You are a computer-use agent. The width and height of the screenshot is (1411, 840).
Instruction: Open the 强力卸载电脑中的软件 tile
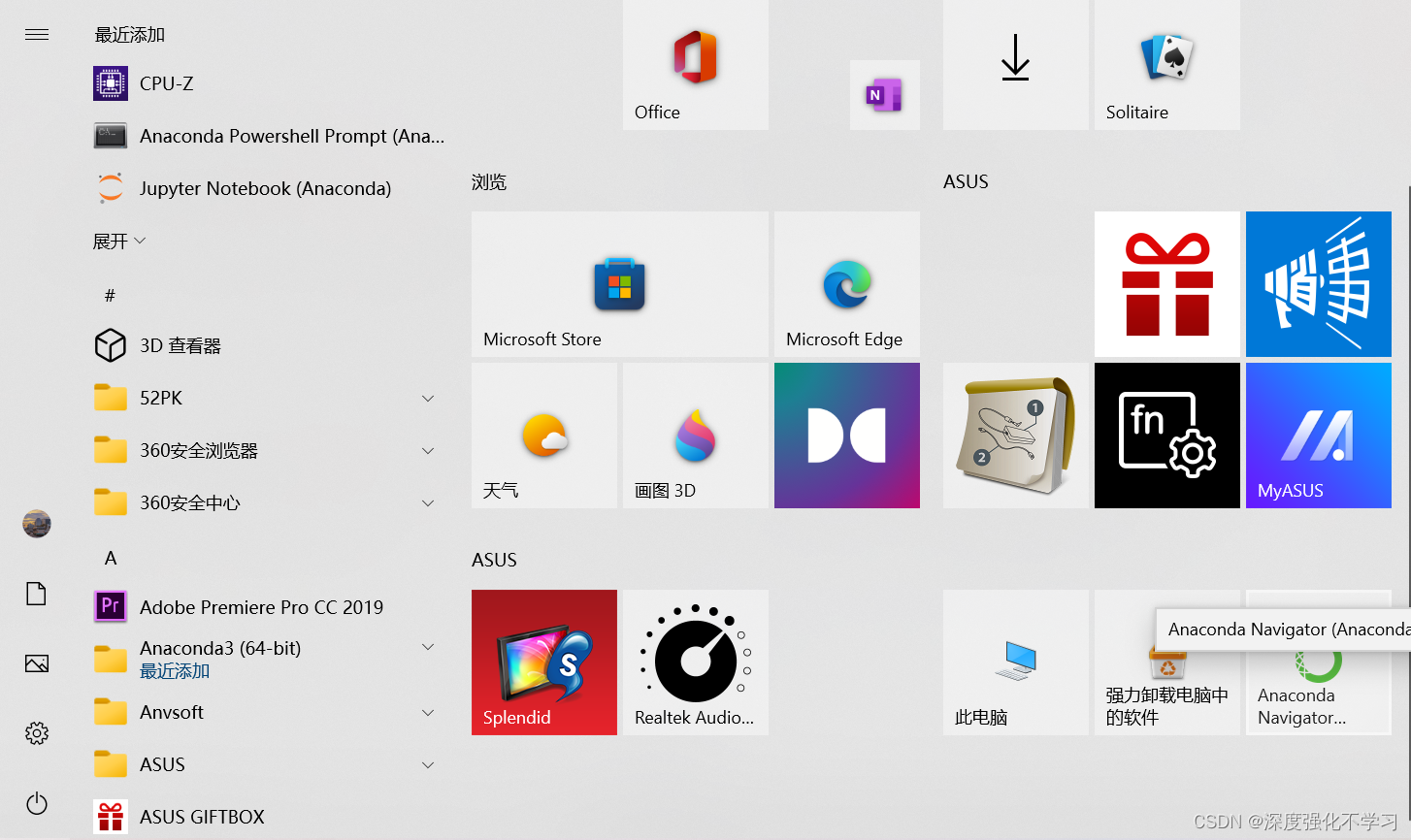(1167, 662)
